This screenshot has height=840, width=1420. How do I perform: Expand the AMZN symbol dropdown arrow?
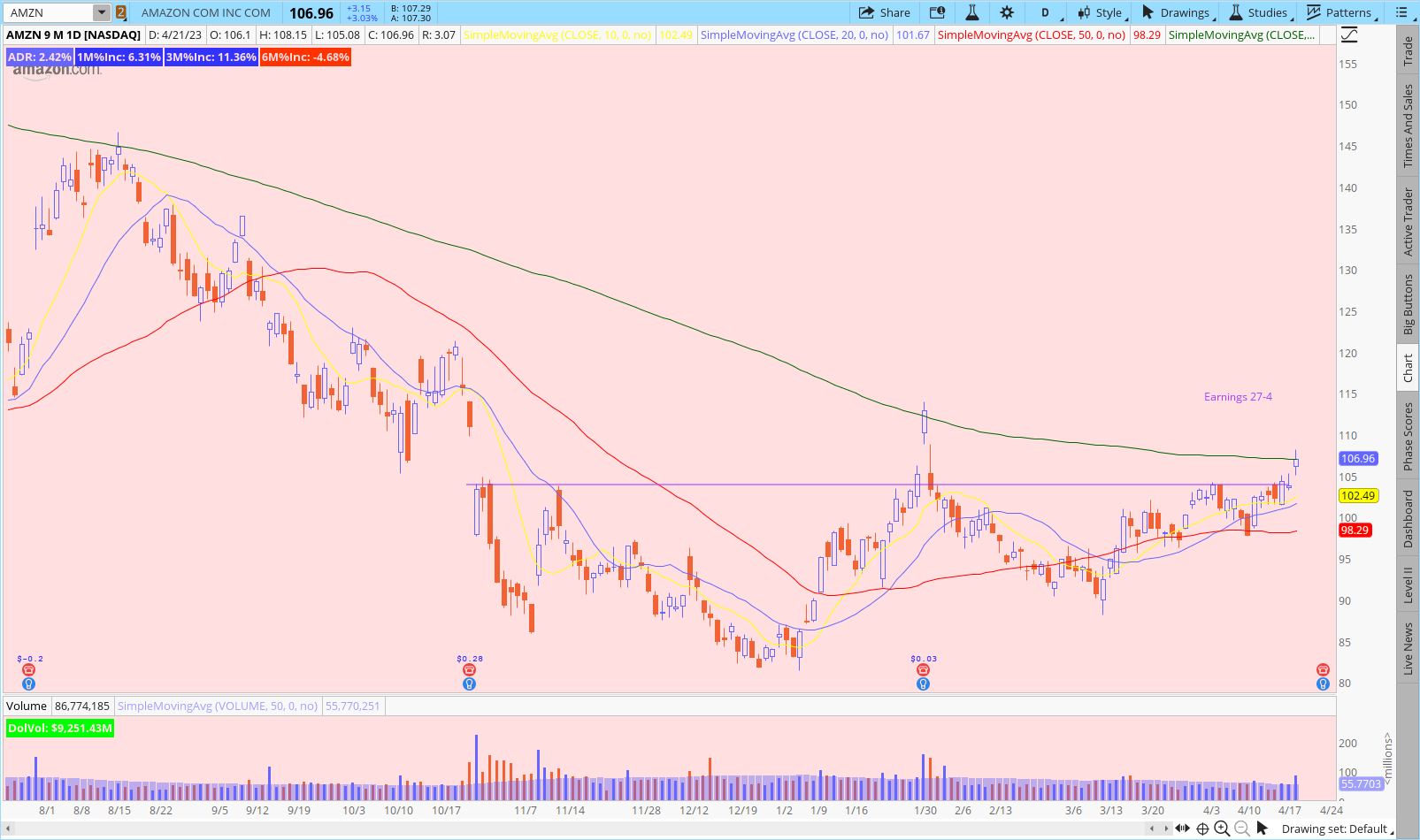click(x=102, y=12)
